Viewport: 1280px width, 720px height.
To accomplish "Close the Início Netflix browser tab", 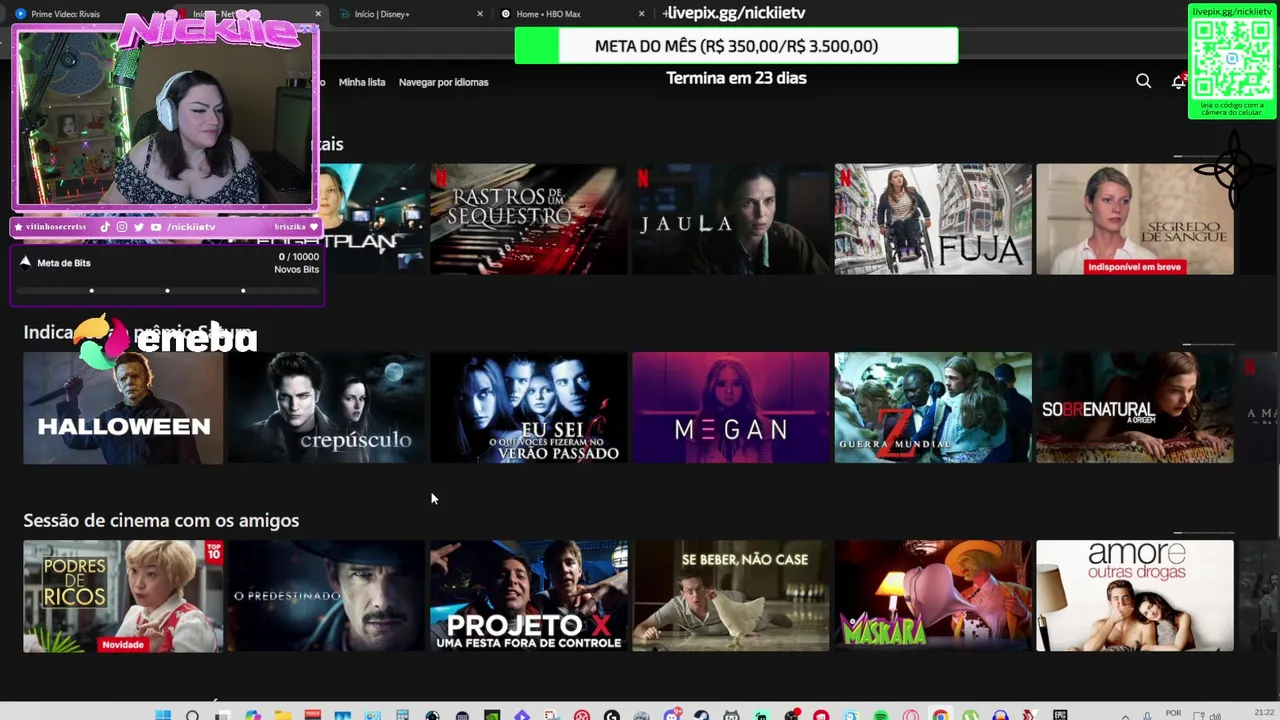I will pos(318,14).
